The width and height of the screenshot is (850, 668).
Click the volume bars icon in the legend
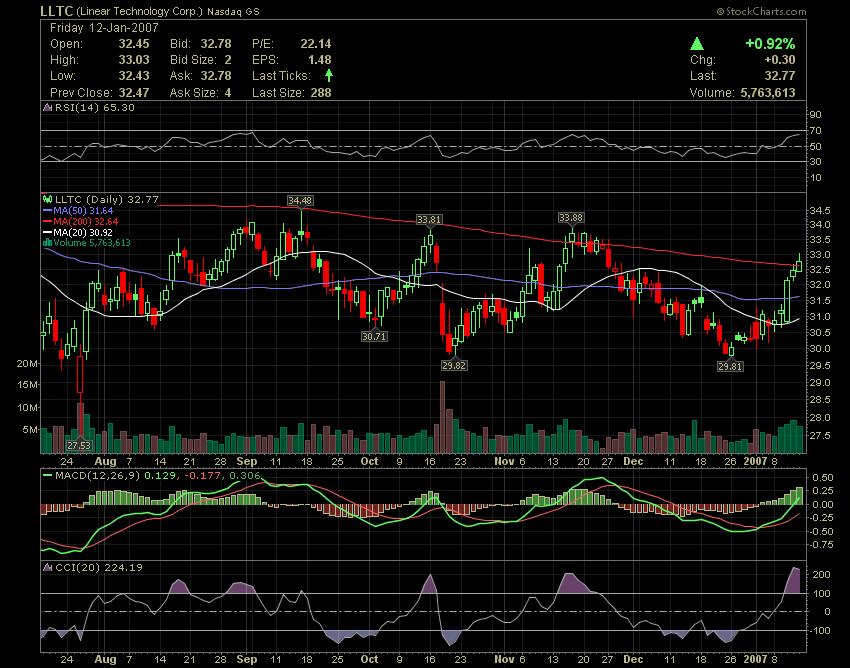[x=48, y=242]
